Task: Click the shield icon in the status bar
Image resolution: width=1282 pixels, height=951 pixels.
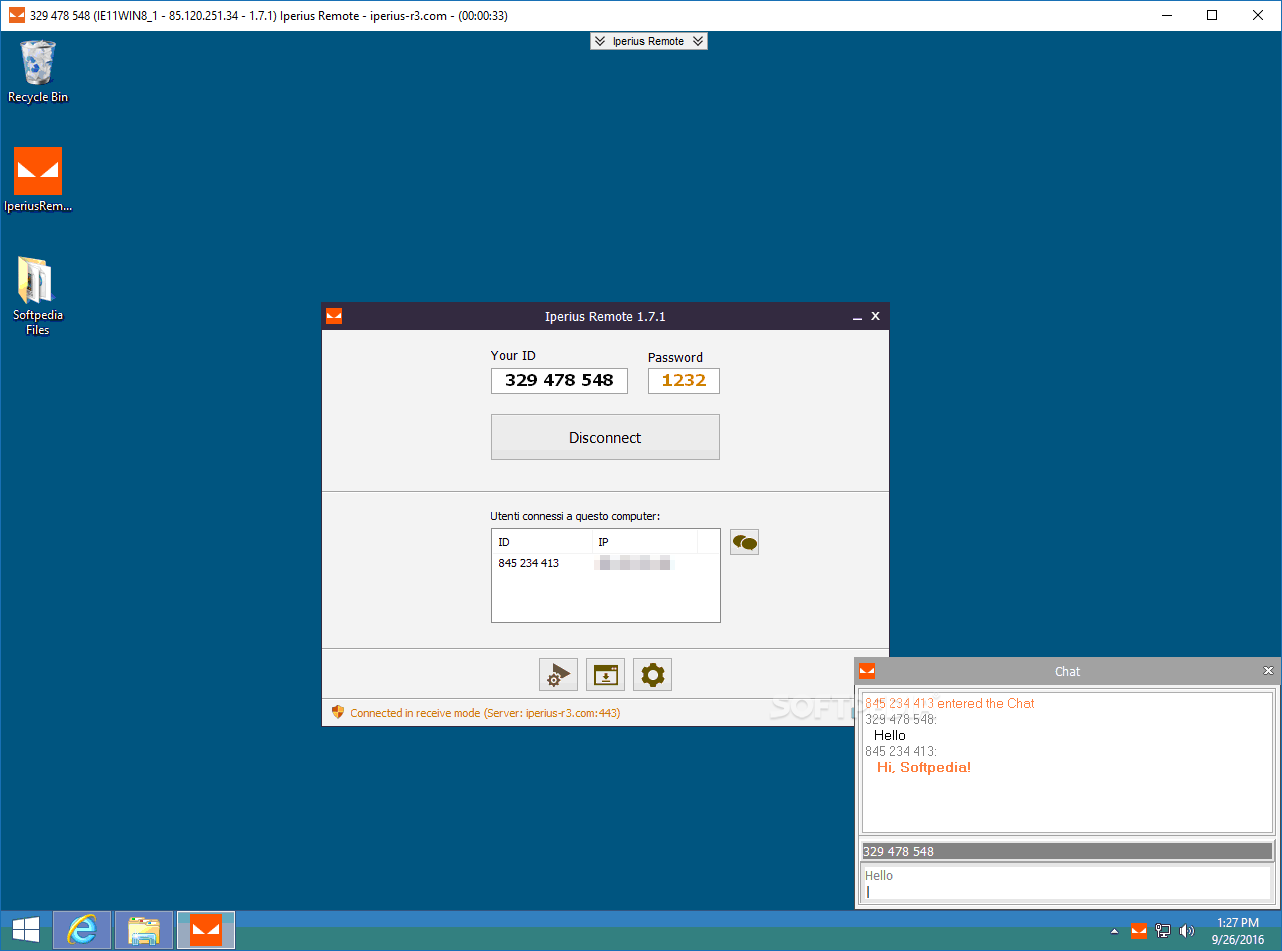Action: (338, 713)
